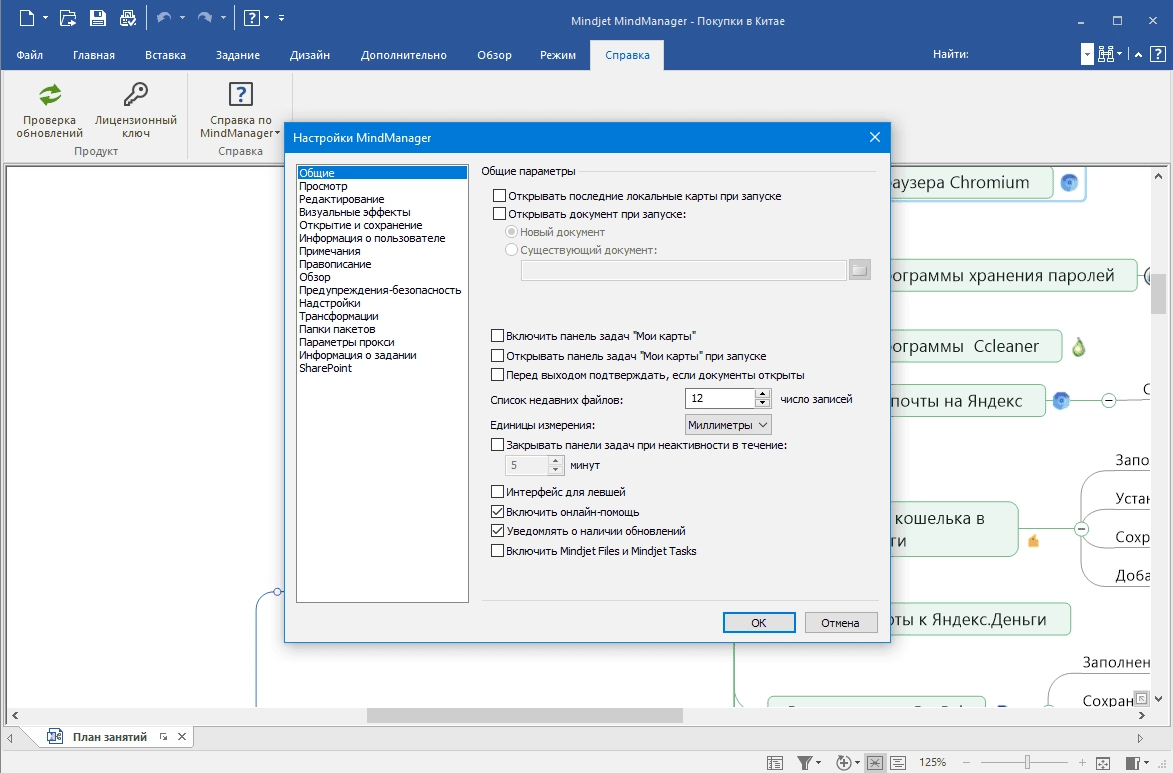Increase recent files list count by one

point(762,393)
